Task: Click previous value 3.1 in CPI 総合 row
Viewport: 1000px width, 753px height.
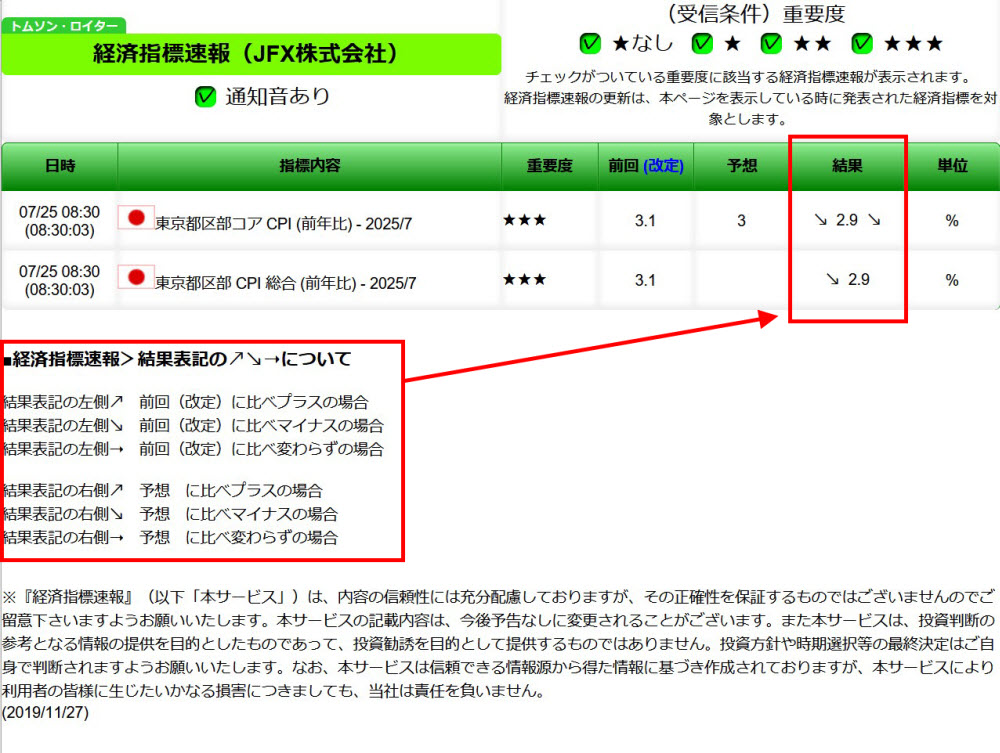Action: tap(645, 280)
